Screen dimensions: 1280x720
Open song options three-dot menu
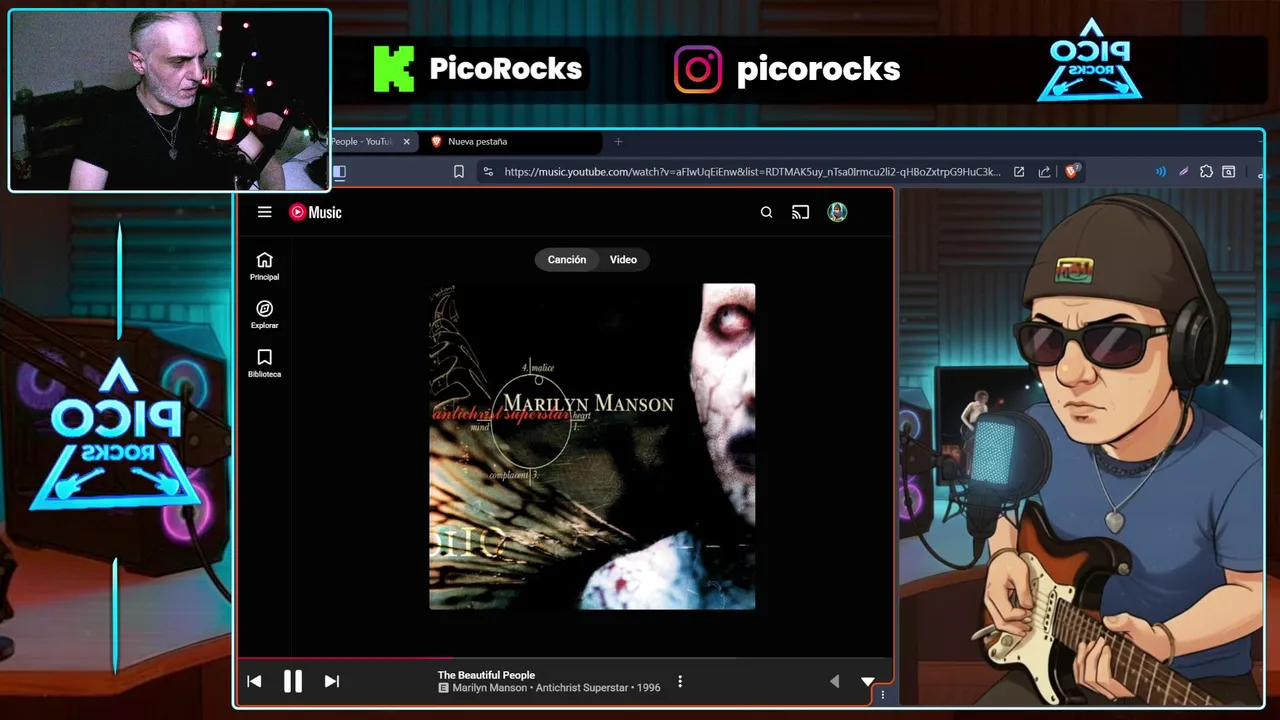(680, 681)
